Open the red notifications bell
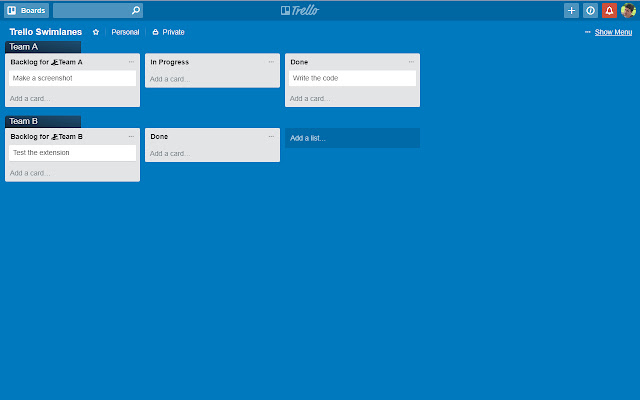The height and width of the screenshot is (400, 640). click(609, 11)
